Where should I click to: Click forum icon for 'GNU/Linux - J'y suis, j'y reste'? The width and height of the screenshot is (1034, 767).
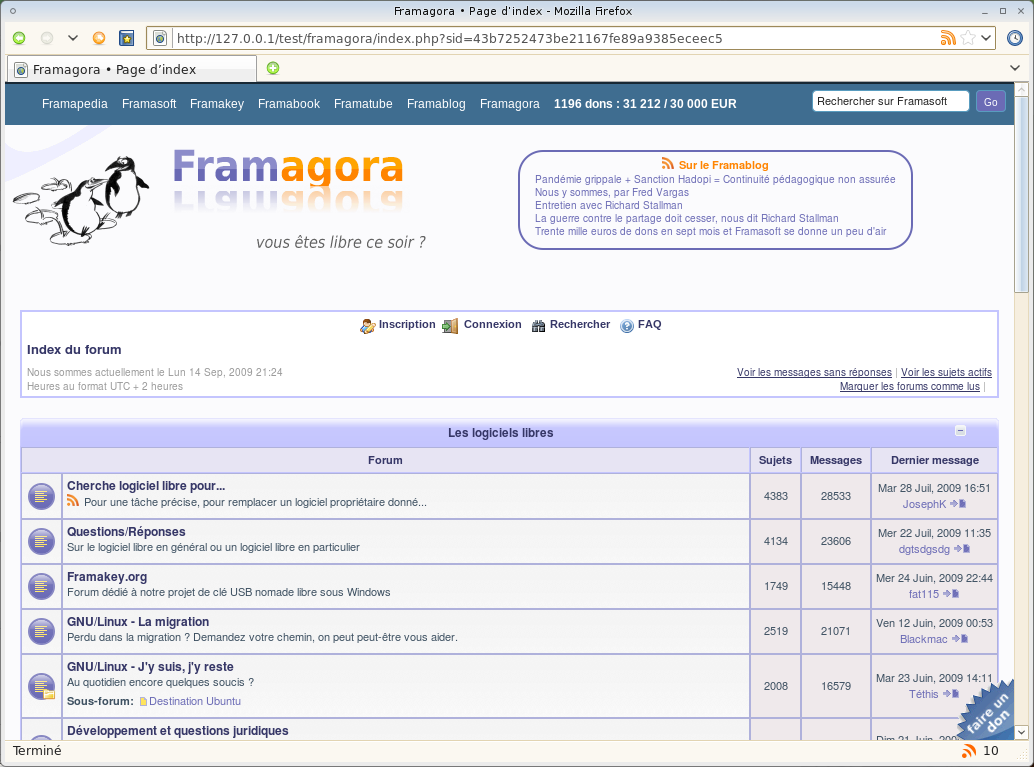tap(41, 686)
